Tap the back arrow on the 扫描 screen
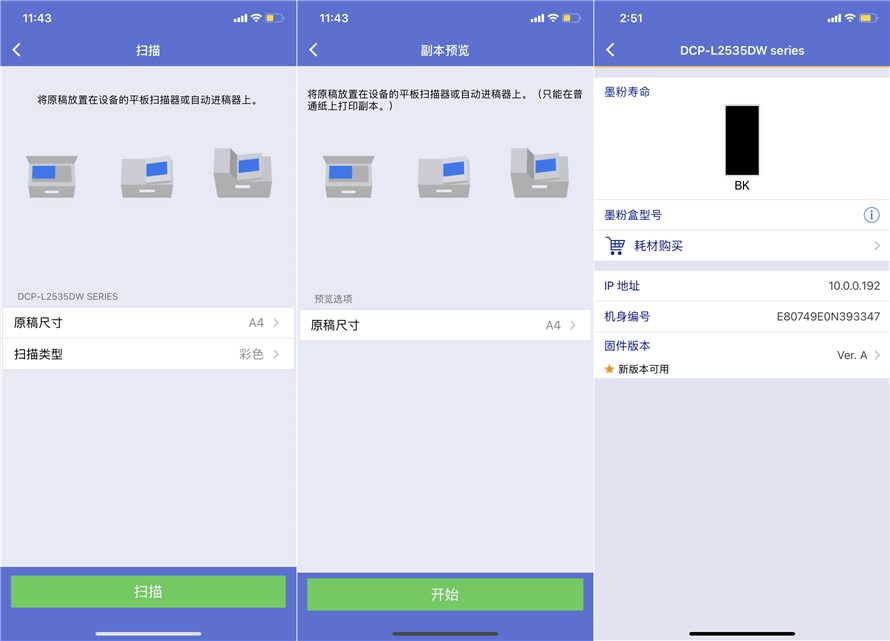The image size is (890, 641). click(18, 50)
